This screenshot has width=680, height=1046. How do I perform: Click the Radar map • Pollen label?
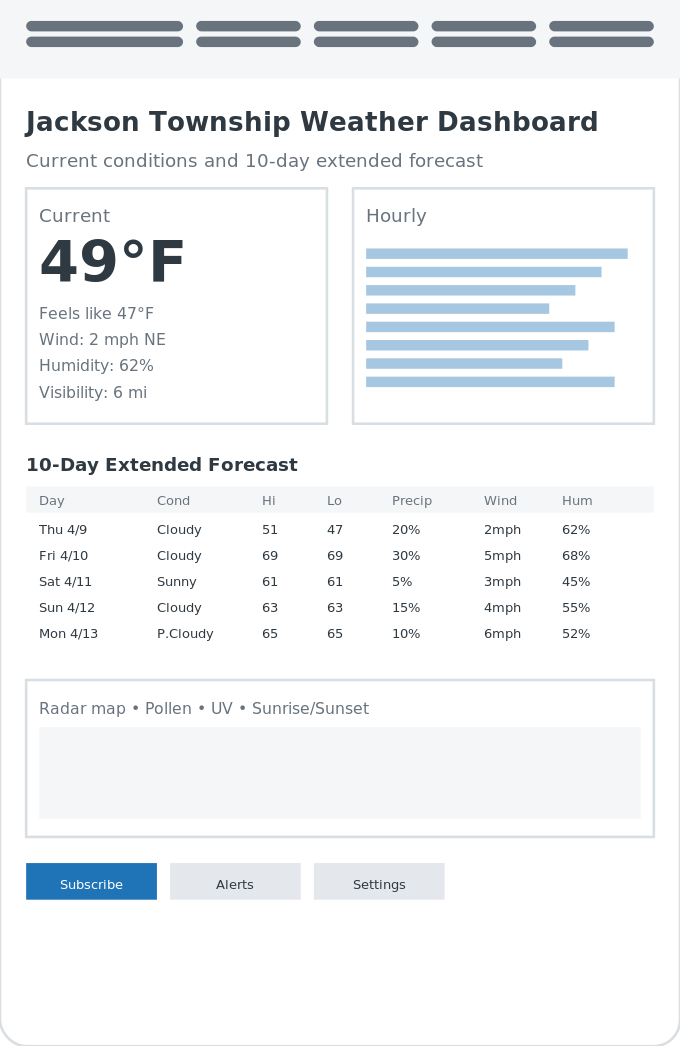tap(115, 708)
